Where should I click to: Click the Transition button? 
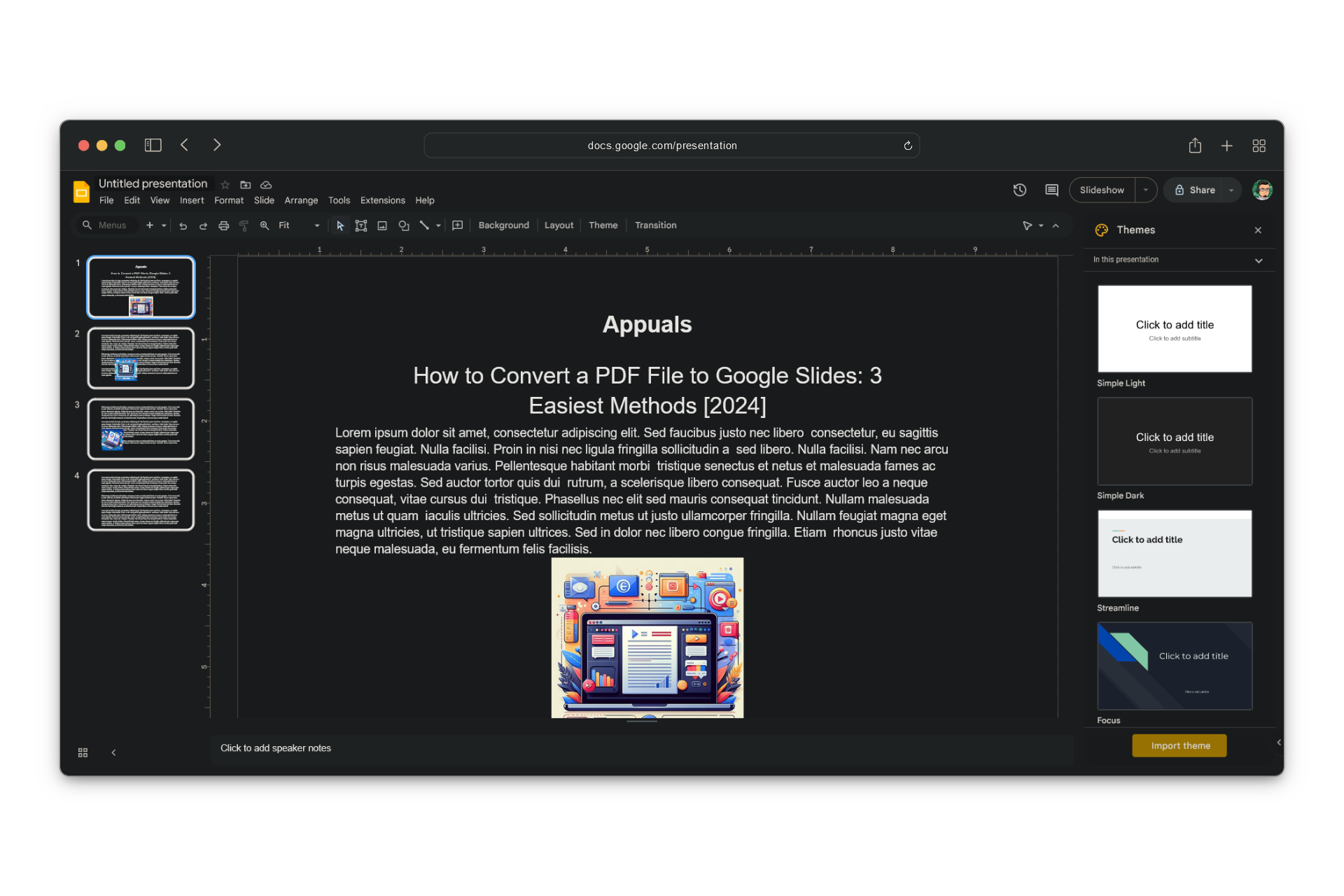[x=655, y=225]
